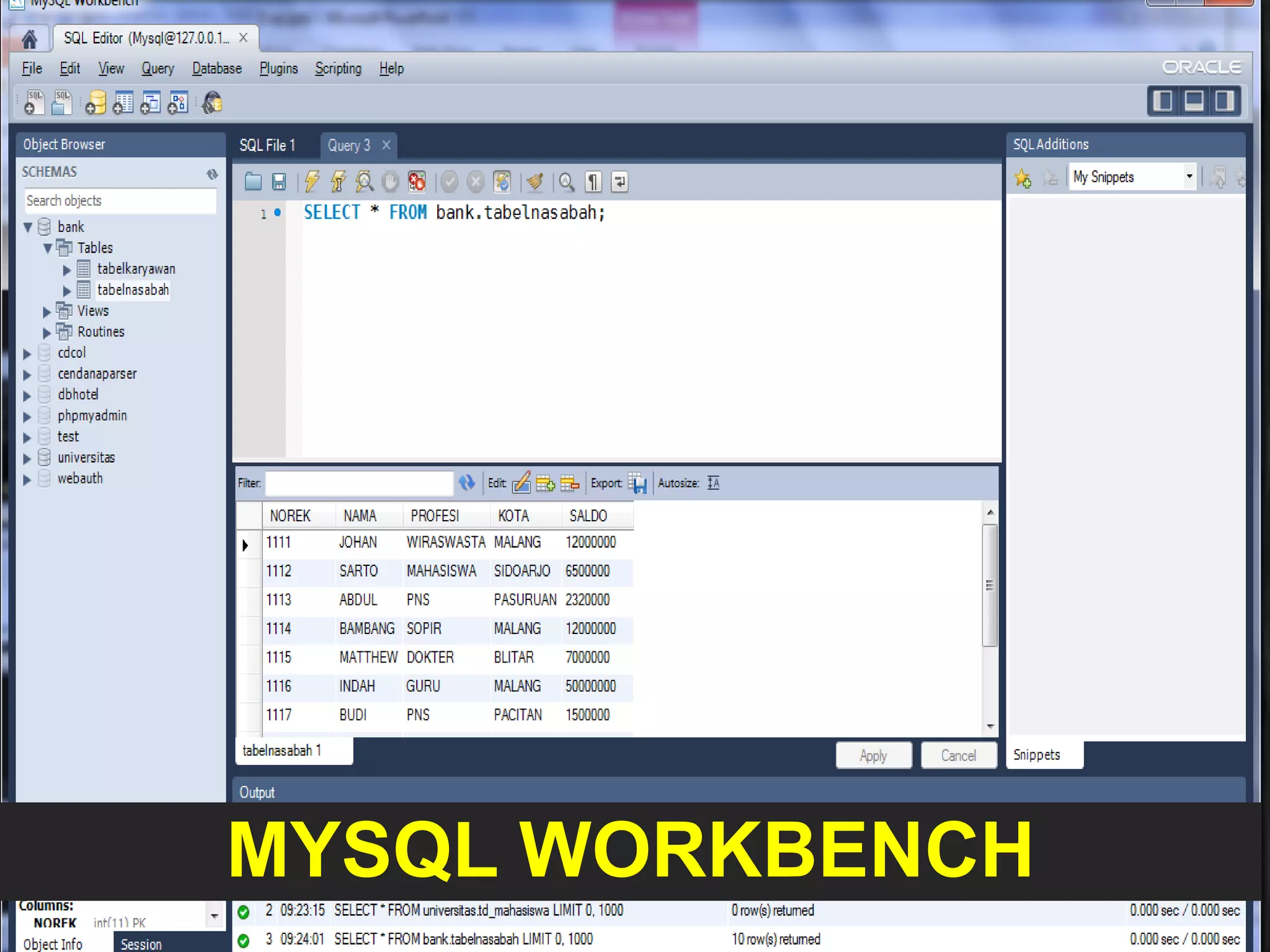Toggle bottom output panel button
Image resolution: width=1270 pixels, height=952 pixels.
[x=1194, y=101]
